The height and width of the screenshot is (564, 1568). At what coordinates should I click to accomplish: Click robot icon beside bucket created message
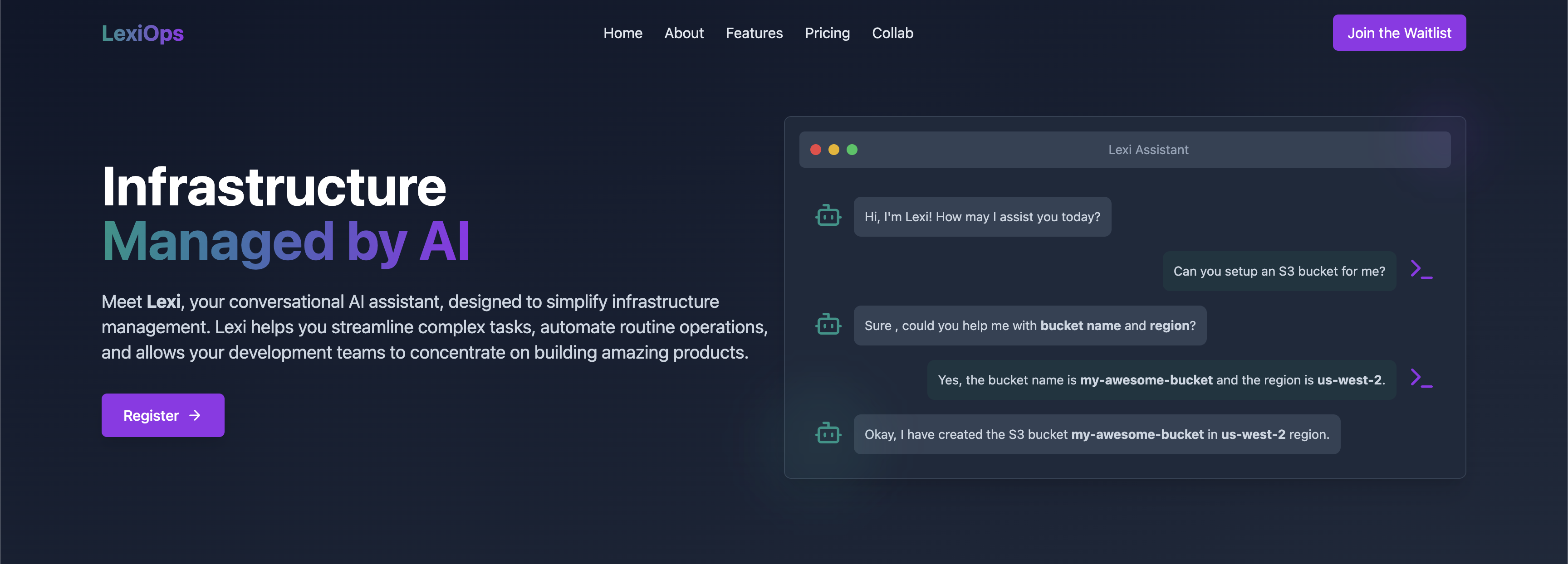[828, 434]
